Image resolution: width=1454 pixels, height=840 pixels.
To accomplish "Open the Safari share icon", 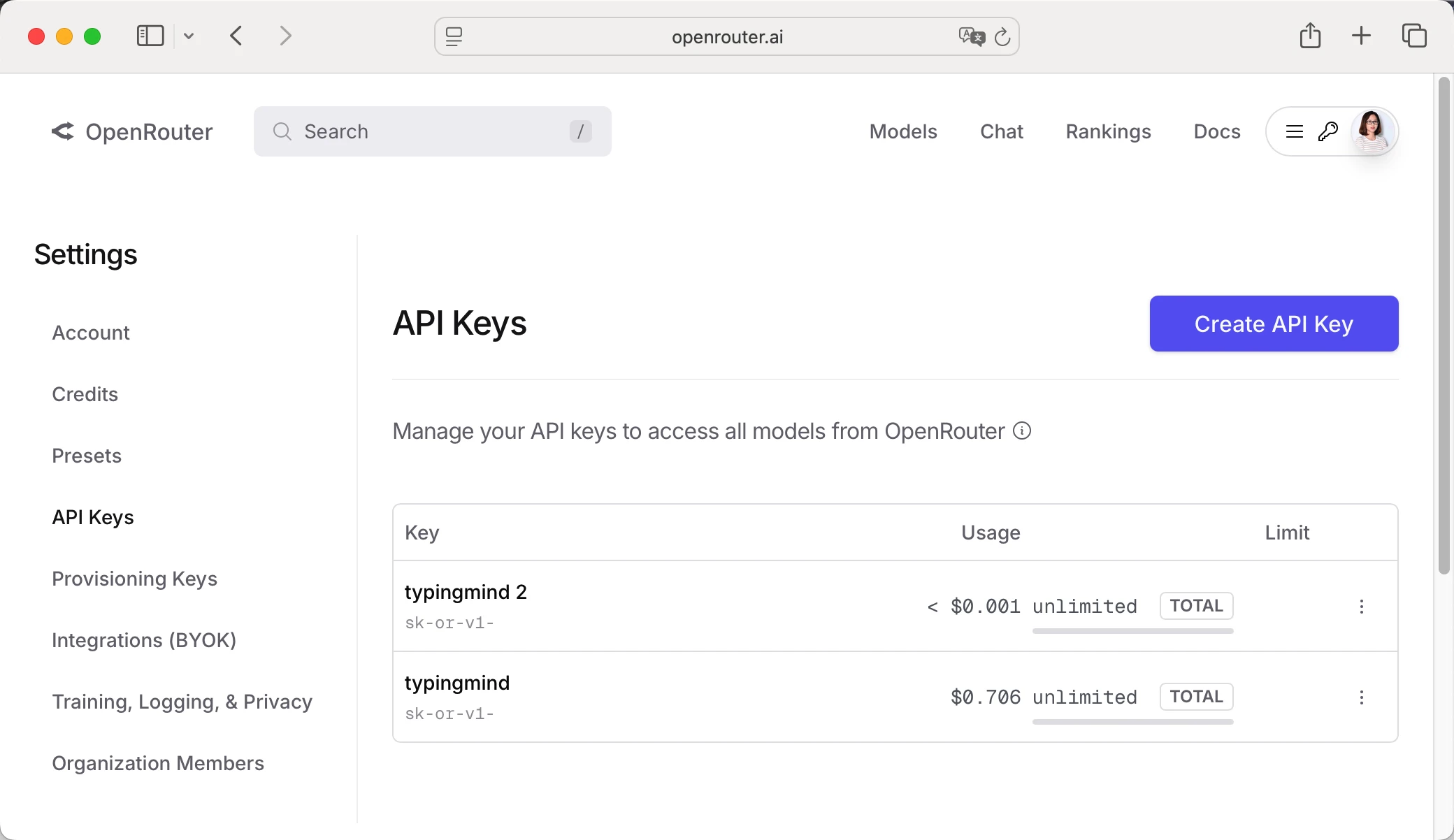I will click(1310, 36).
